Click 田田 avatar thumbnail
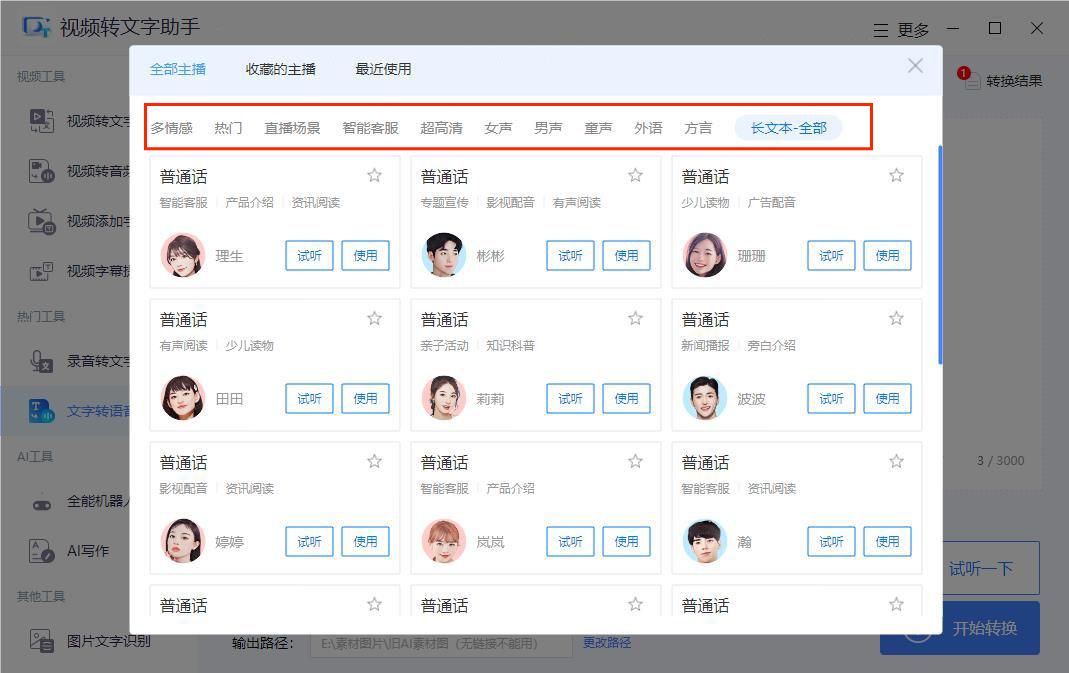Image resolution: width=1069 pixels, height=673 pixels. coord(183,398)
